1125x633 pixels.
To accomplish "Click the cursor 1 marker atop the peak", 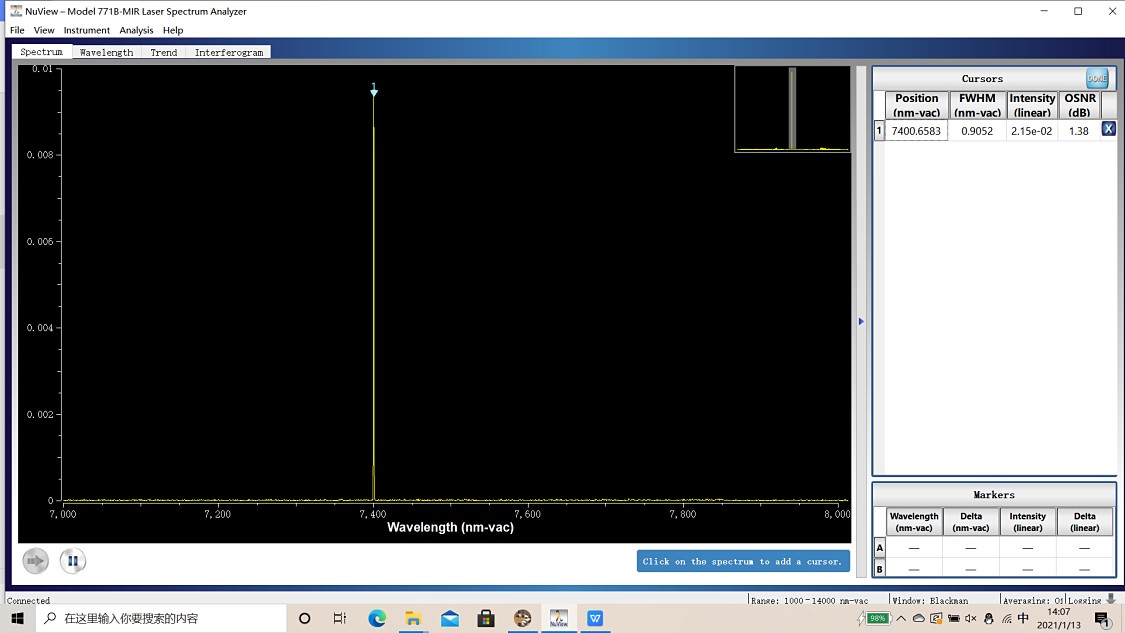I will tap(374, 91).
